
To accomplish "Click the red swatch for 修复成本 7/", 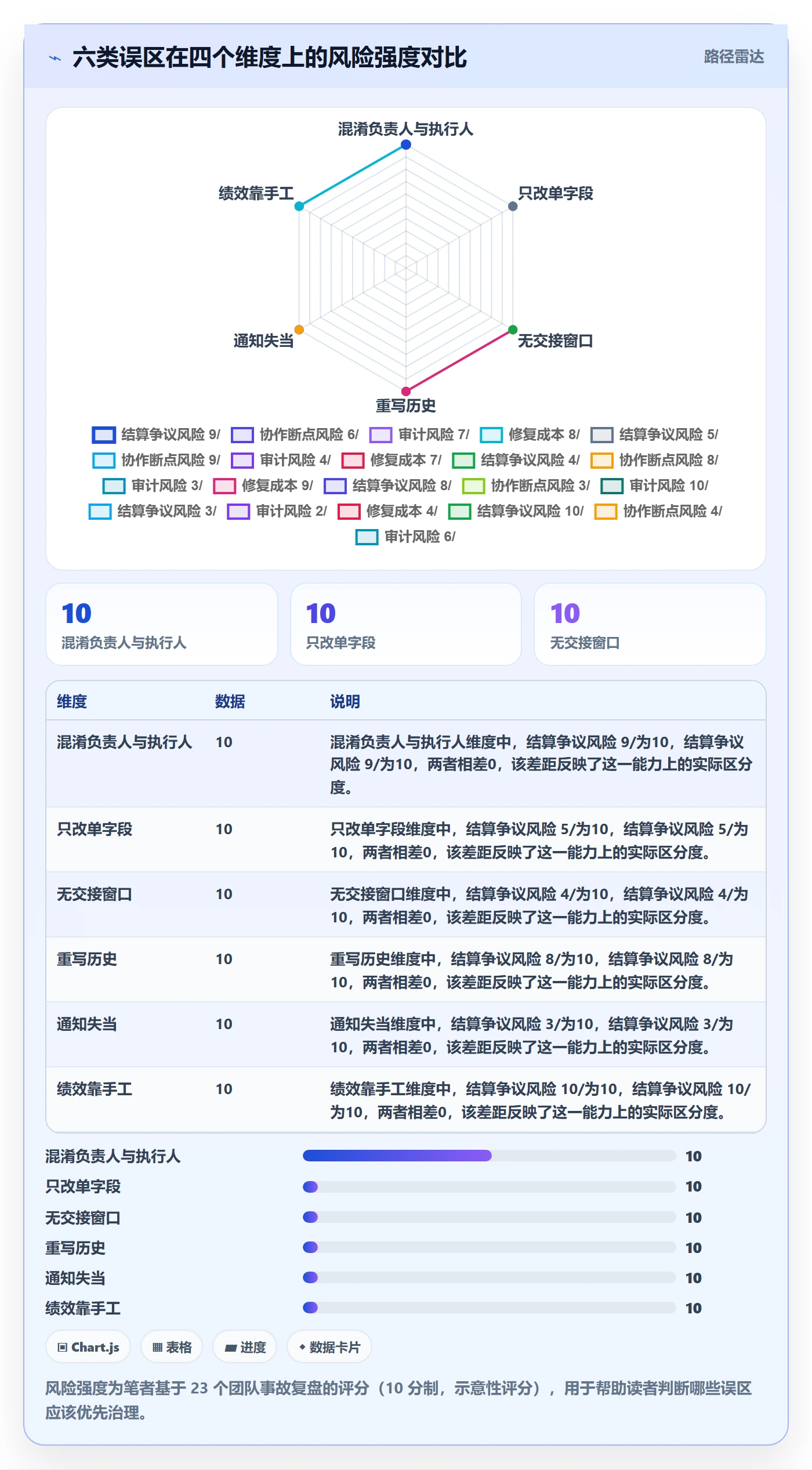I will point(353,460).
